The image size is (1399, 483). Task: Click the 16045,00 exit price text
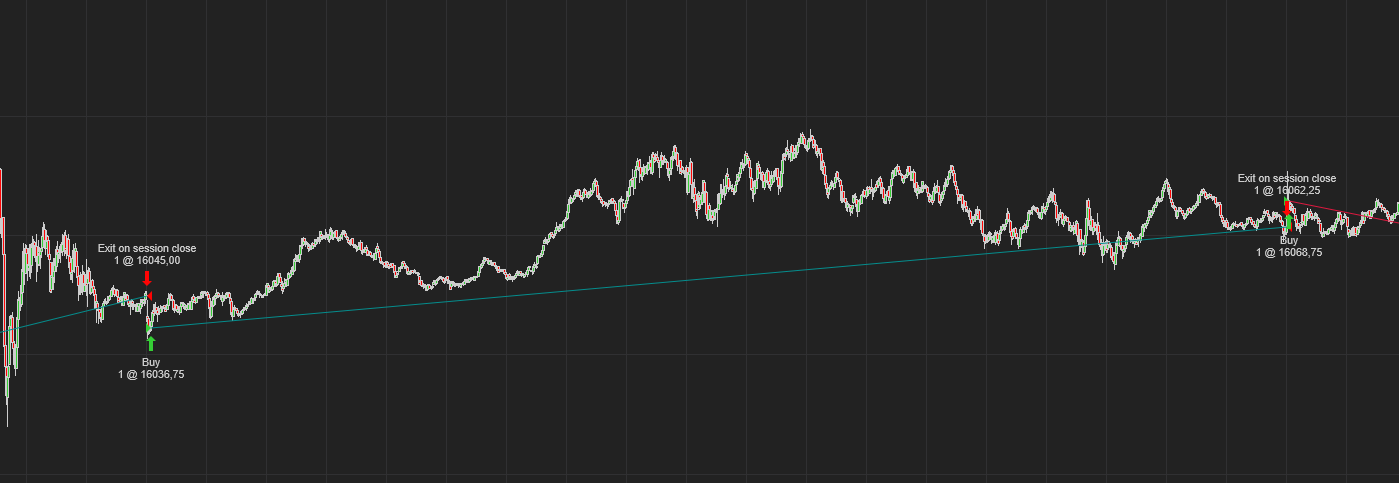point(147,261)
